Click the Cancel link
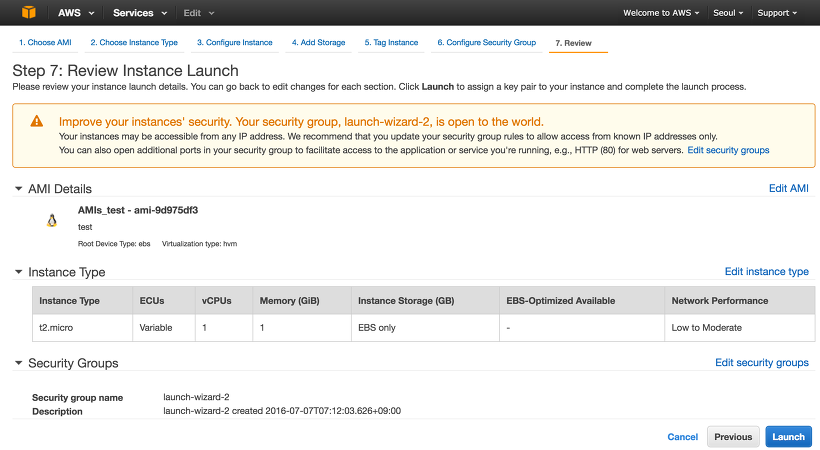The width and height of the screenshot is (820, 450). point(682,437)
